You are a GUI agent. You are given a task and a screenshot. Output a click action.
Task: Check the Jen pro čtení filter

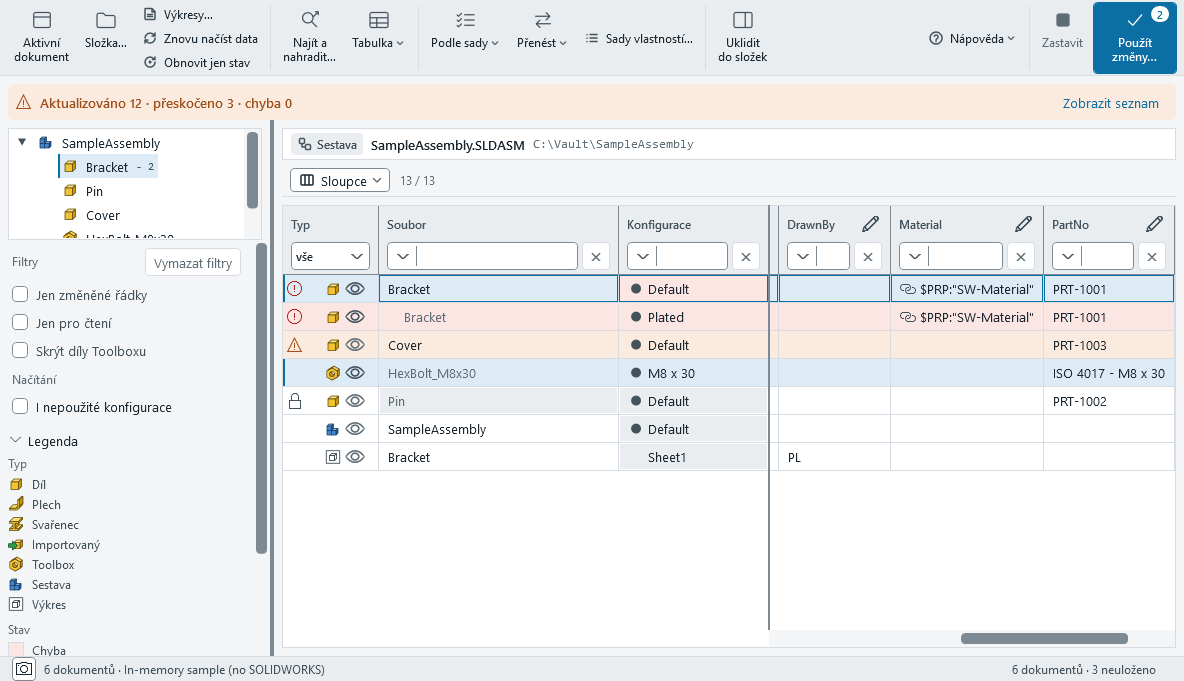pos(20,322)
